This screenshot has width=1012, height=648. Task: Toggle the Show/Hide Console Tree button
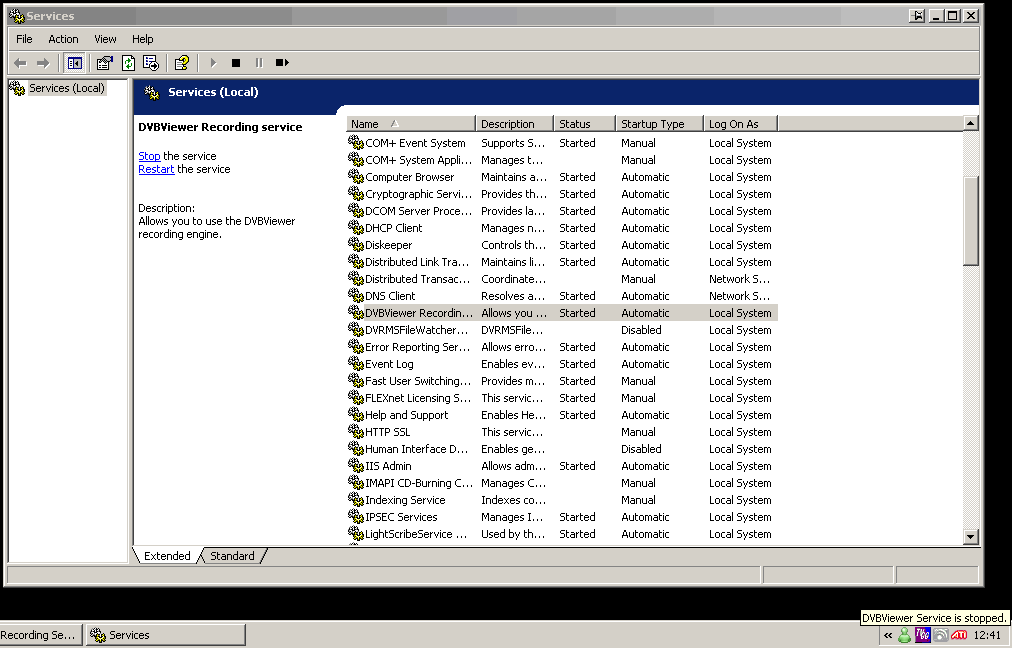[74, 63]
